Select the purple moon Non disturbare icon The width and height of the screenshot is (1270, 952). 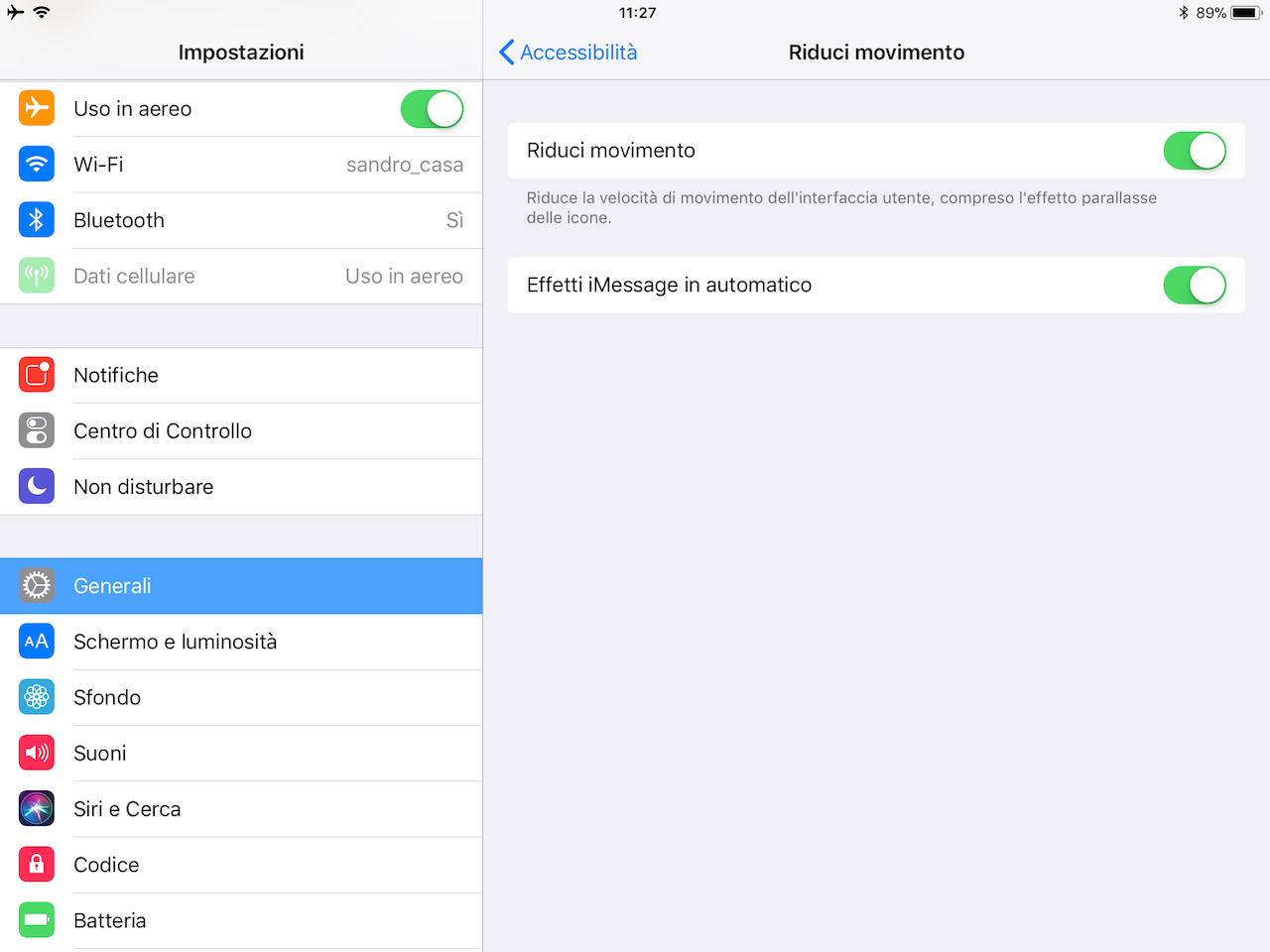click(x=37, y=486)
